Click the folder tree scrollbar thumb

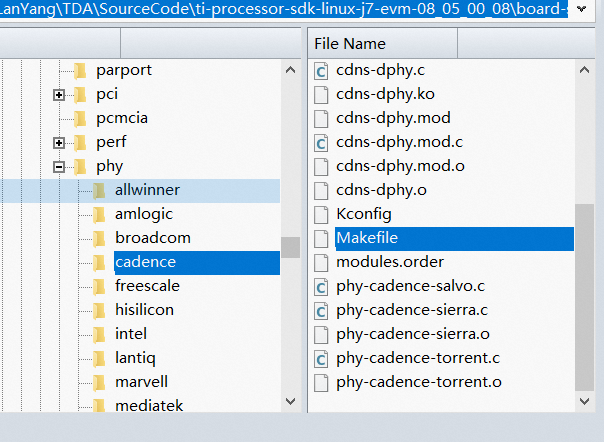[x=290, y=247]
